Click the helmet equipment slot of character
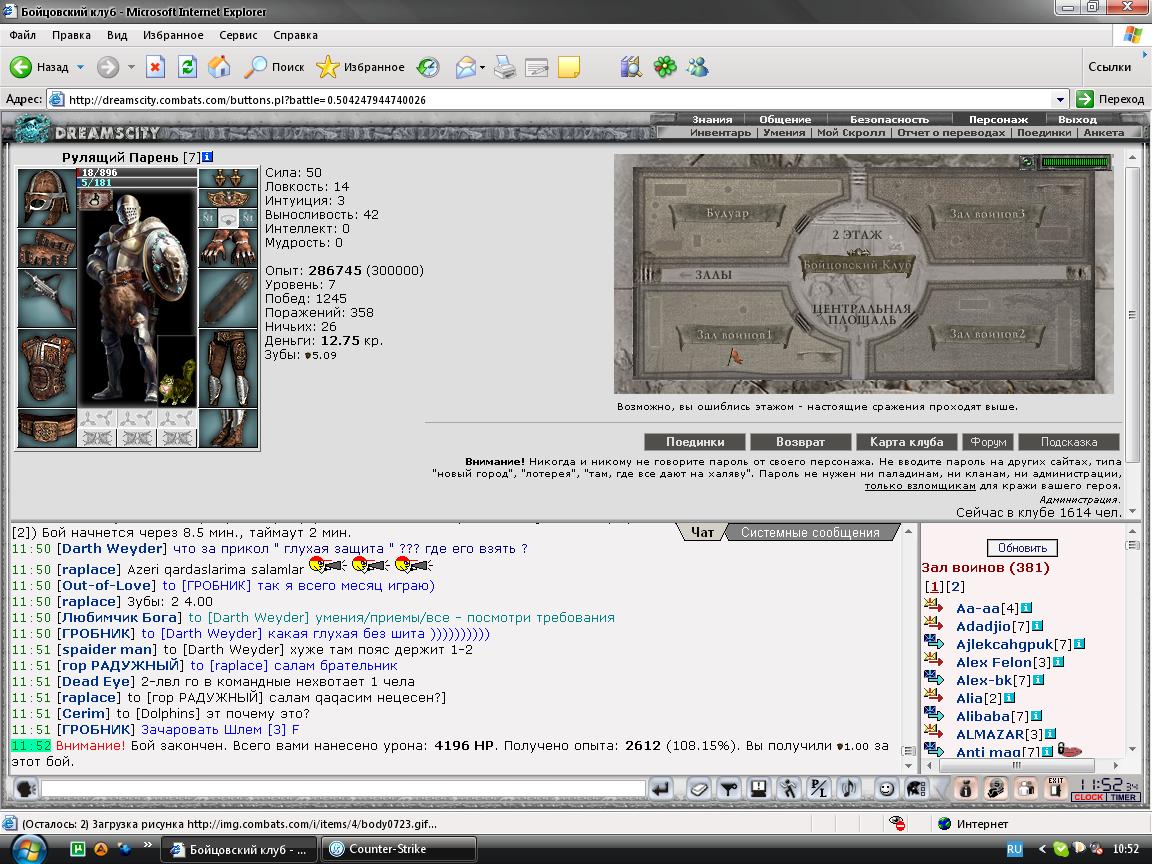Image resolution: width=1152 pixels, height=864 pixels. [x=46, y=198]
